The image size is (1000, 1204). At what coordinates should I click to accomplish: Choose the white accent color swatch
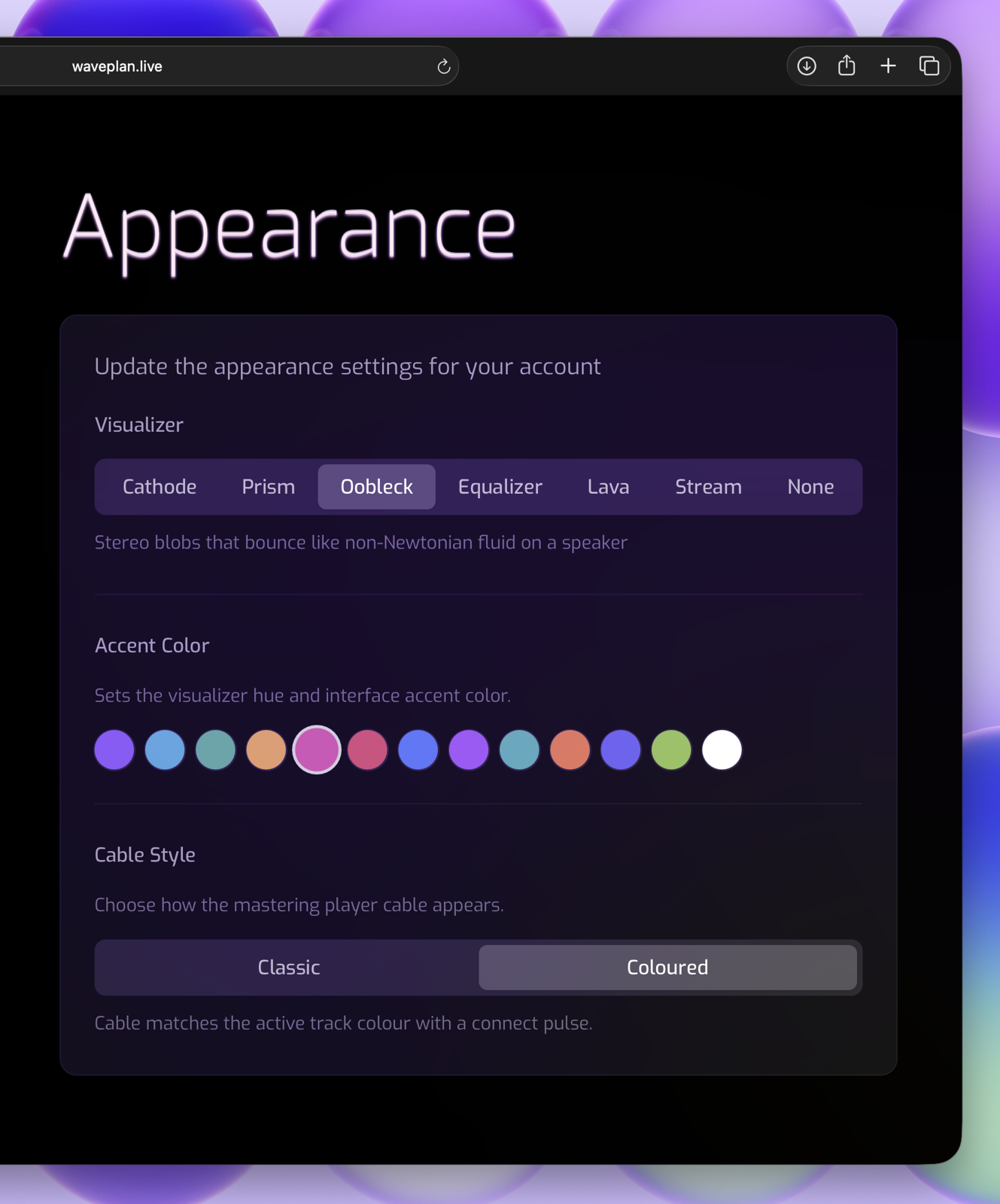722,749
